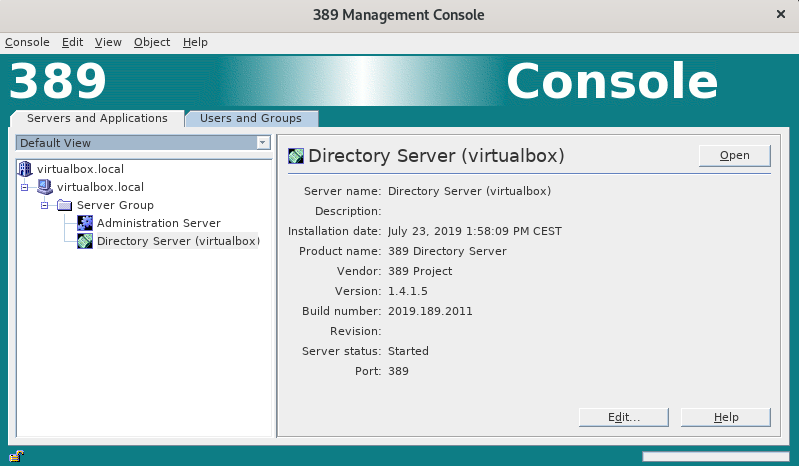Screen dimensions: 799x466
Task: Click the Server status value Started
Action: coord(408,351)
